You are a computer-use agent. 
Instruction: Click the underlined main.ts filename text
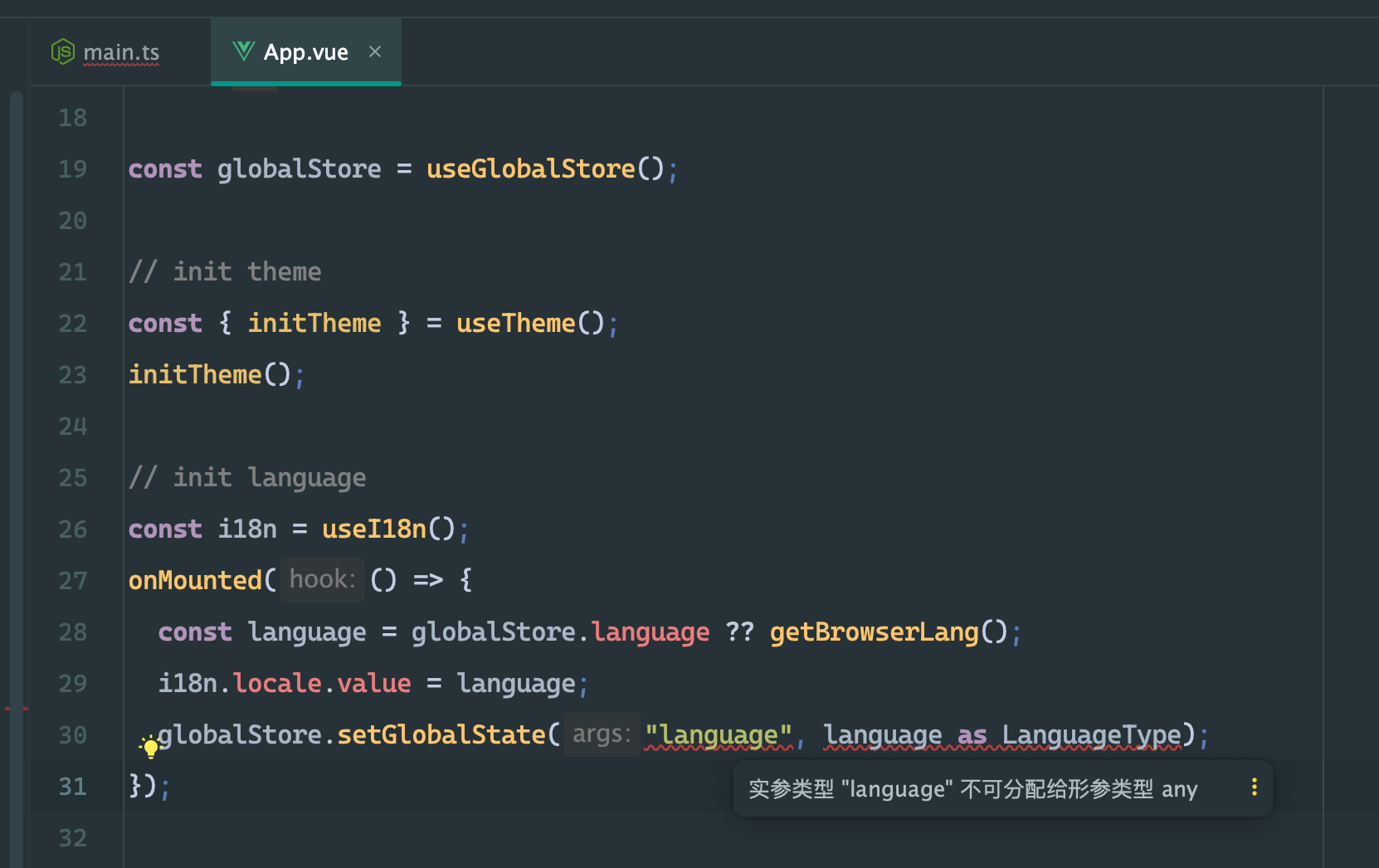(121, 51)
